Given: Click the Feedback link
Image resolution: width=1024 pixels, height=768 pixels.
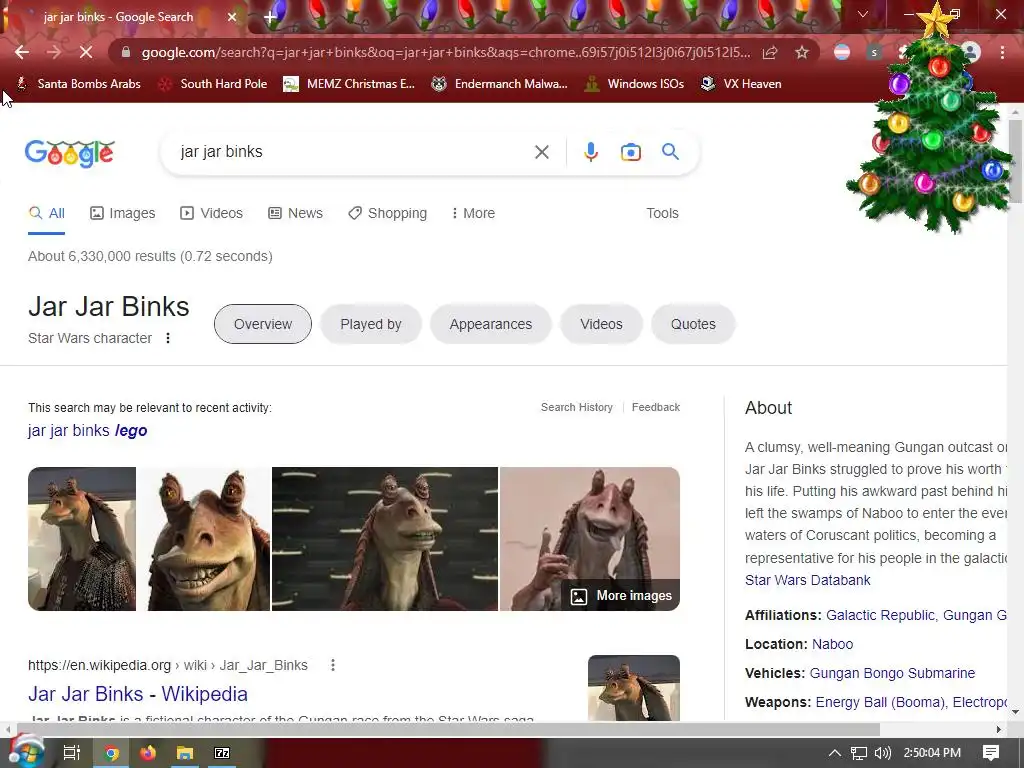Looking at the screenshot, I should coord(656,408).
